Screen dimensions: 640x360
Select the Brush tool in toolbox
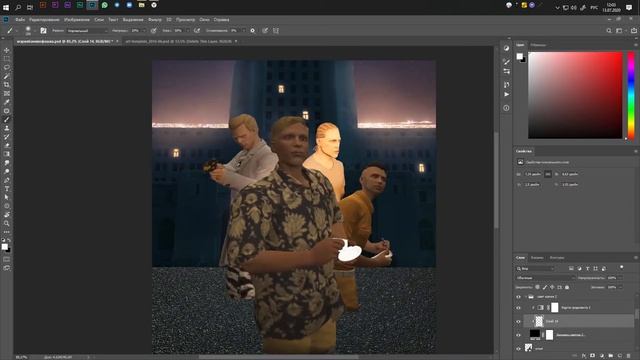[7, 120]
